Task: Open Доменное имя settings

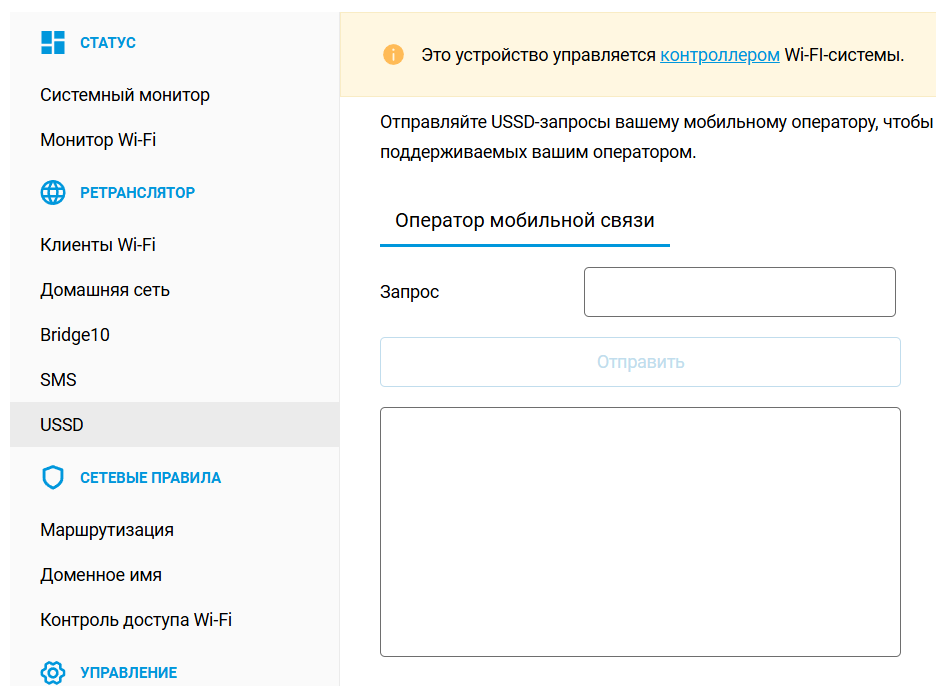Action: point(101,575)
